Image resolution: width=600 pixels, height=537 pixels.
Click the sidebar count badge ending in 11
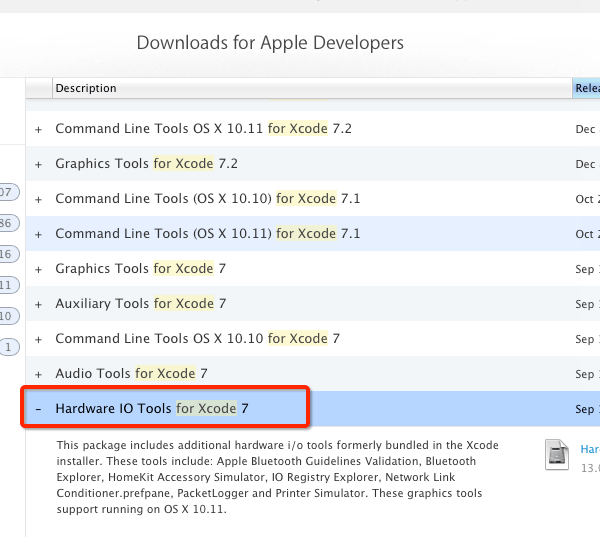[x=8, y=285]
